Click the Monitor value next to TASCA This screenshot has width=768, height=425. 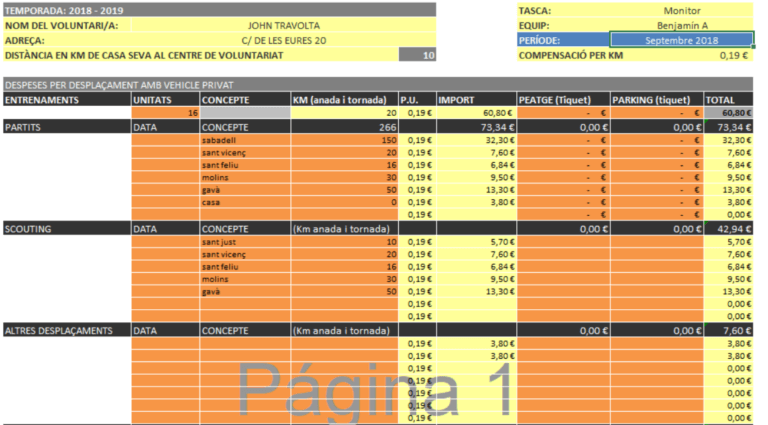coord(683,11)
